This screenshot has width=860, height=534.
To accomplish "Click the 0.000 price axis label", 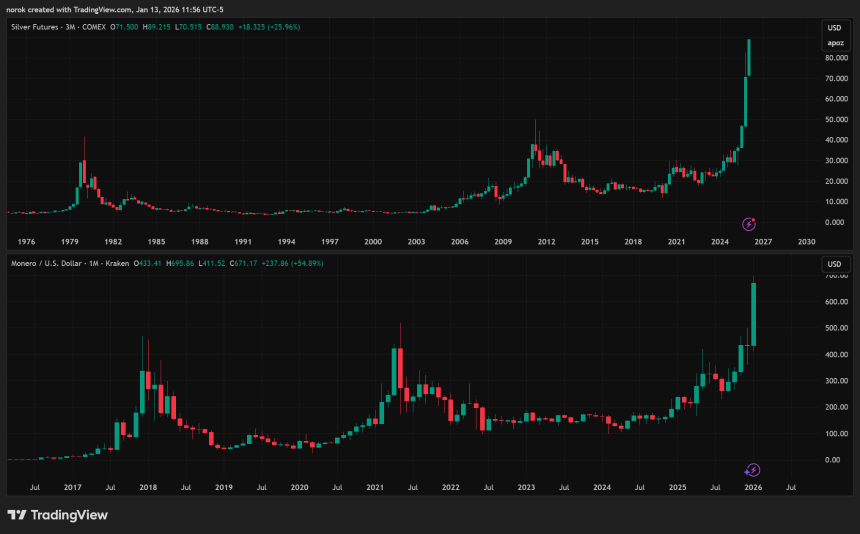I will [835, 223].
